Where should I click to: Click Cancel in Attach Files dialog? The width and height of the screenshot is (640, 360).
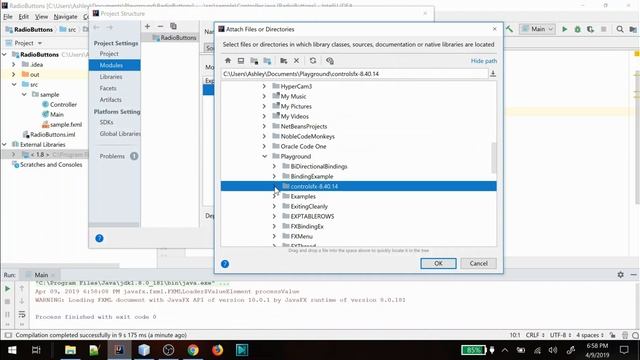coord(478,263)
